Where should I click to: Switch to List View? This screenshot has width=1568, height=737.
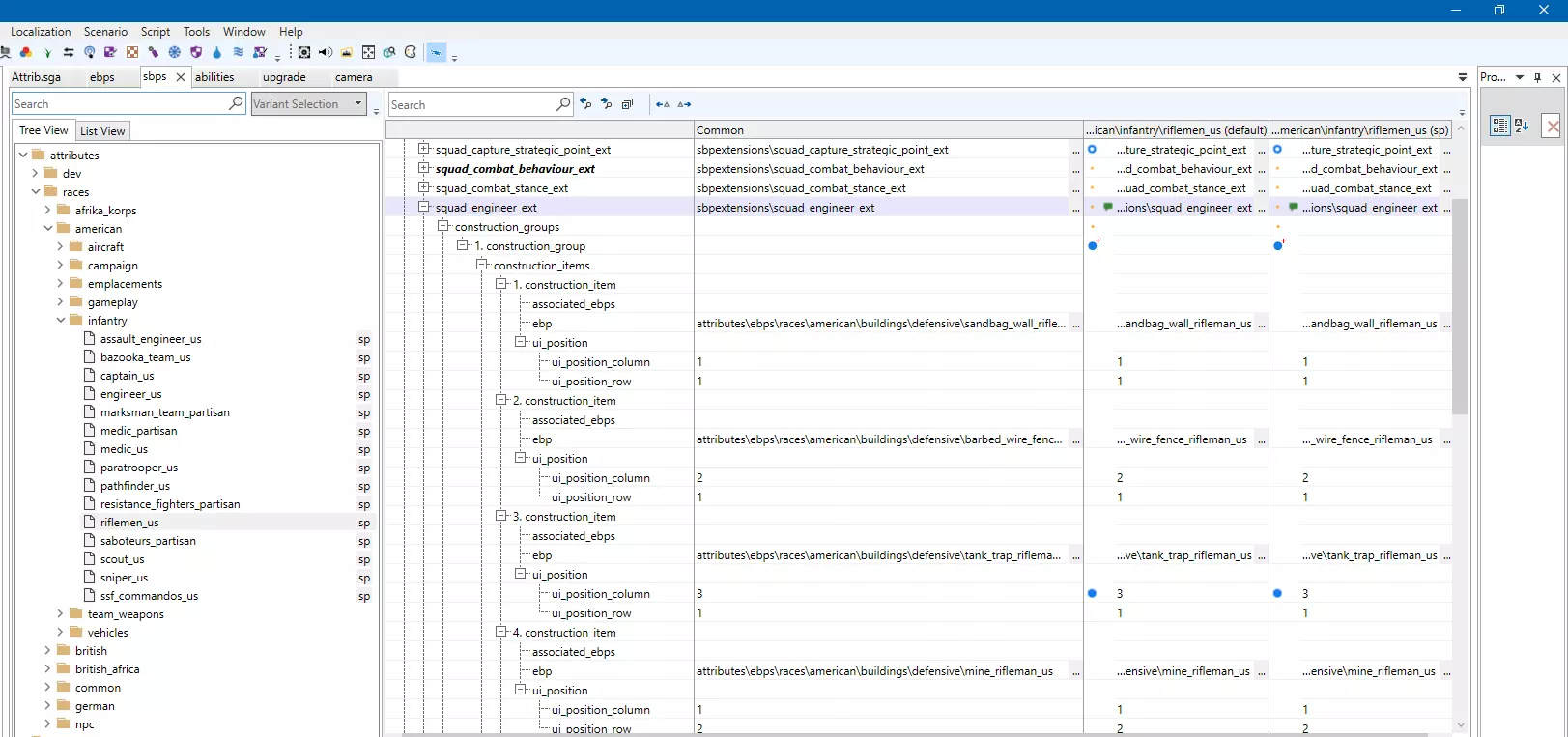(x=102, y=131)
